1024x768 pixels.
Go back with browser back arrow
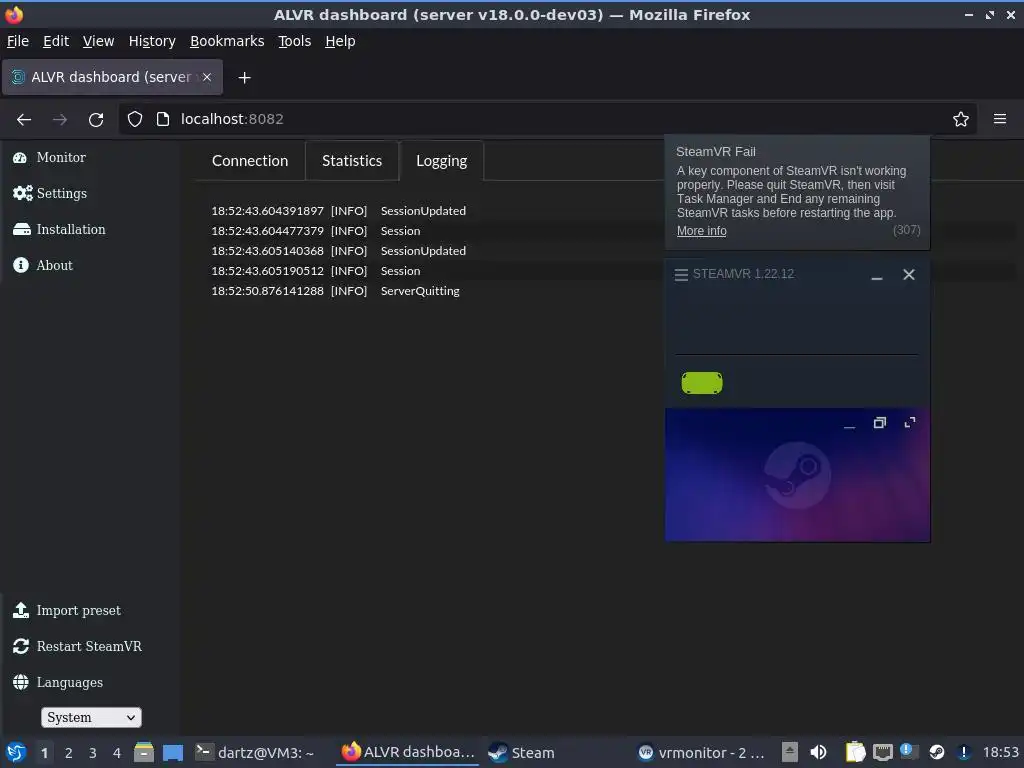[24, 120]
